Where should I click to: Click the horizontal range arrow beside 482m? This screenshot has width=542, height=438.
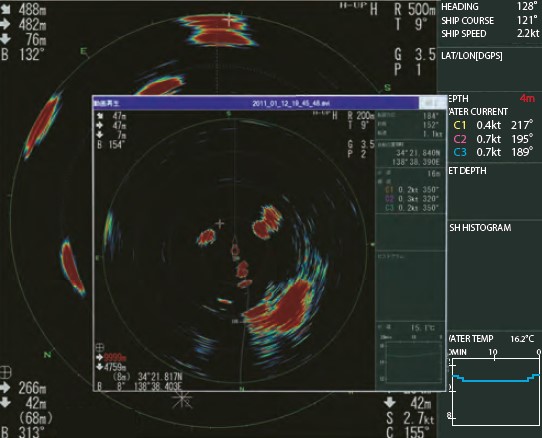[x=6, y=24]
